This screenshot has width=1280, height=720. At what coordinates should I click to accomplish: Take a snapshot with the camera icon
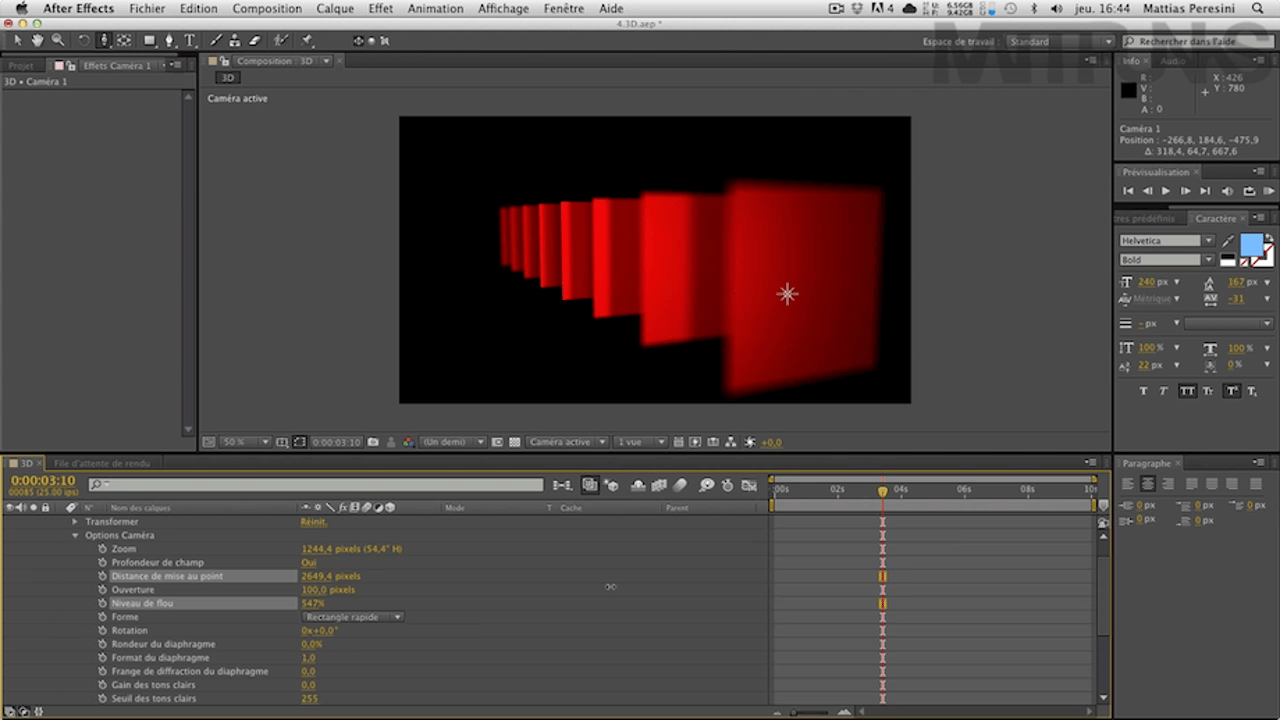373,442
